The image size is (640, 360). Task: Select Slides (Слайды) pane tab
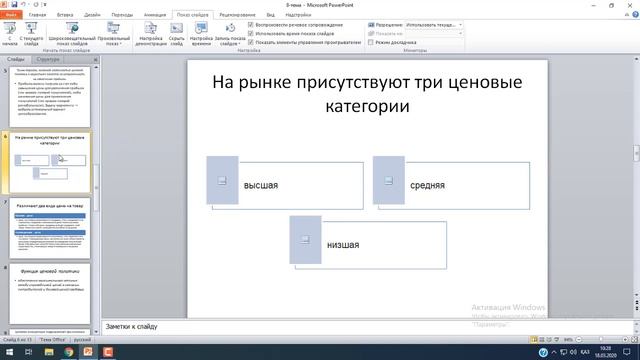point(16,60)
